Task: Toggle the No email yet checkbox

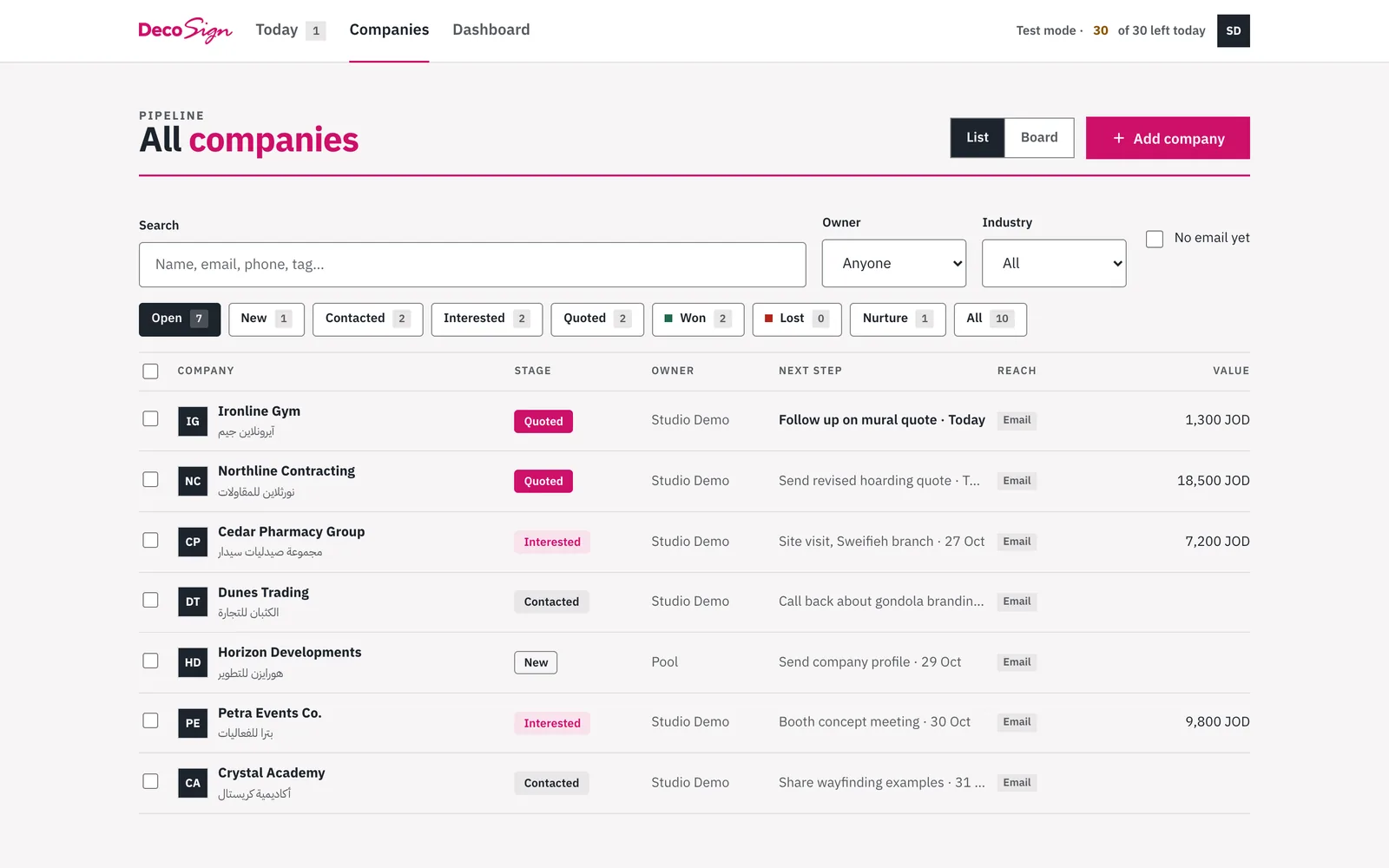Action: [x=1155, y=239]
